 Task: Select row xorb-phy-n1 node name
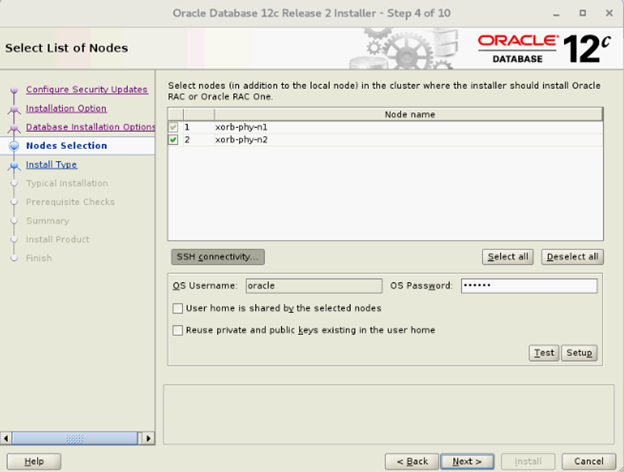pyautogui.click(x=409, y=127)
